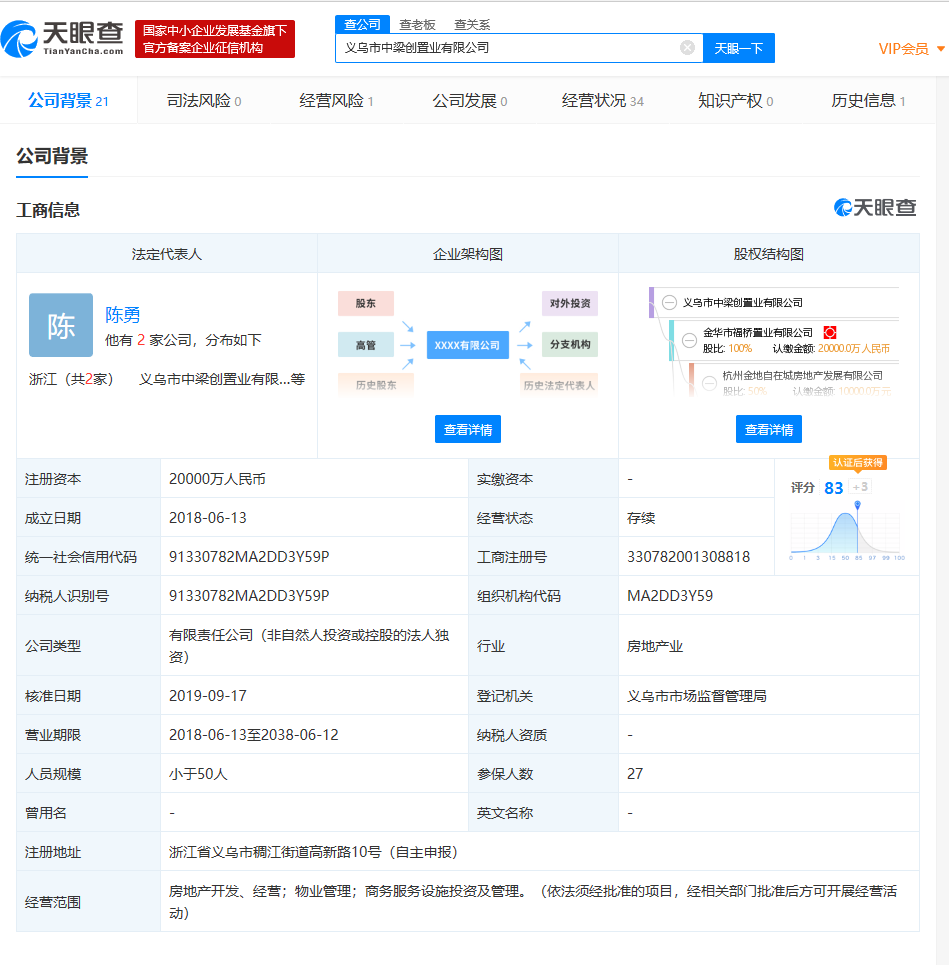Switch to the 查老板 search tab
The height and width of the screenshot is (965, 949).
(417, 25)
